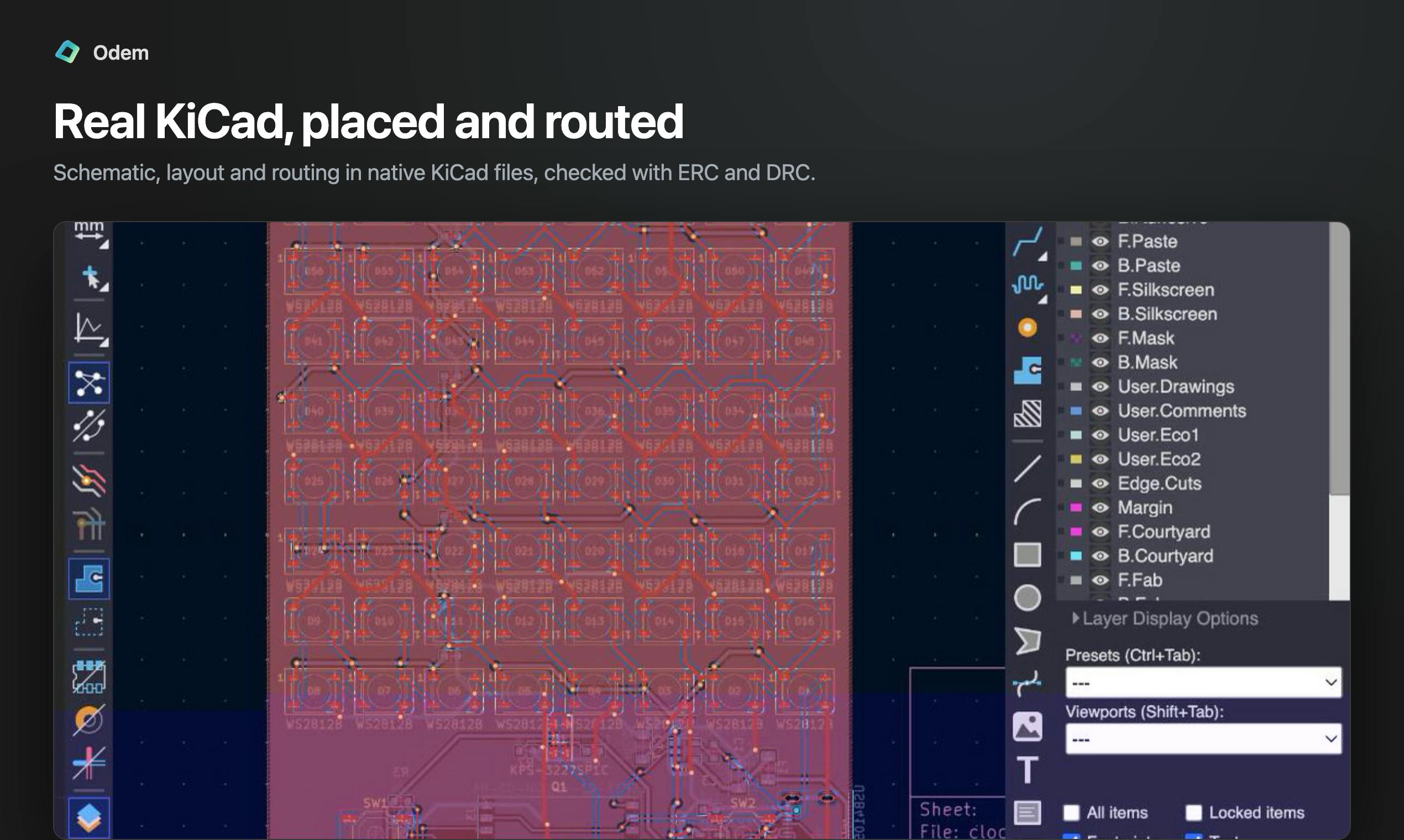Viewport: 1404px width, 840px height.
Task: Select the F.Courtyard layer name
Action: point(1164,532)
